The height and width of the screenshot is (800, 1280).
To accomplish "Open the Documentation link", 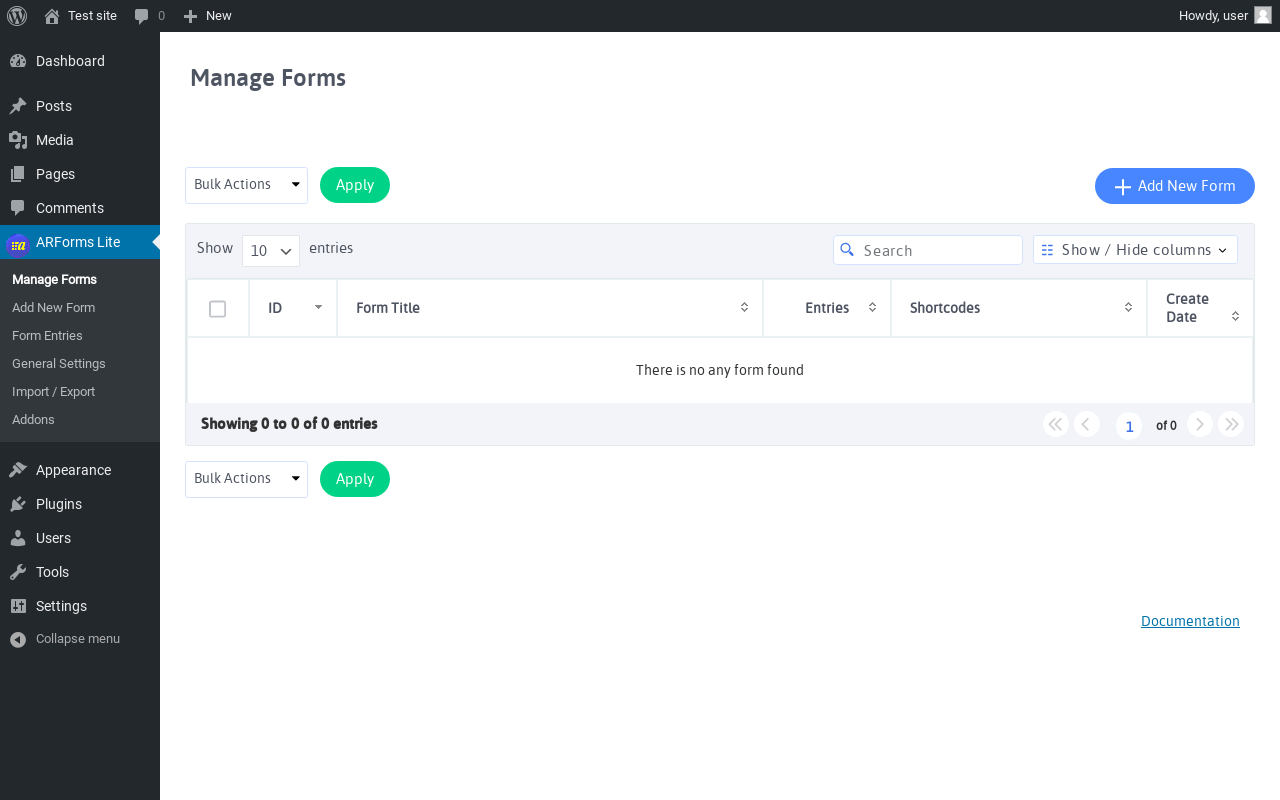I will (x=1190, y=621).
